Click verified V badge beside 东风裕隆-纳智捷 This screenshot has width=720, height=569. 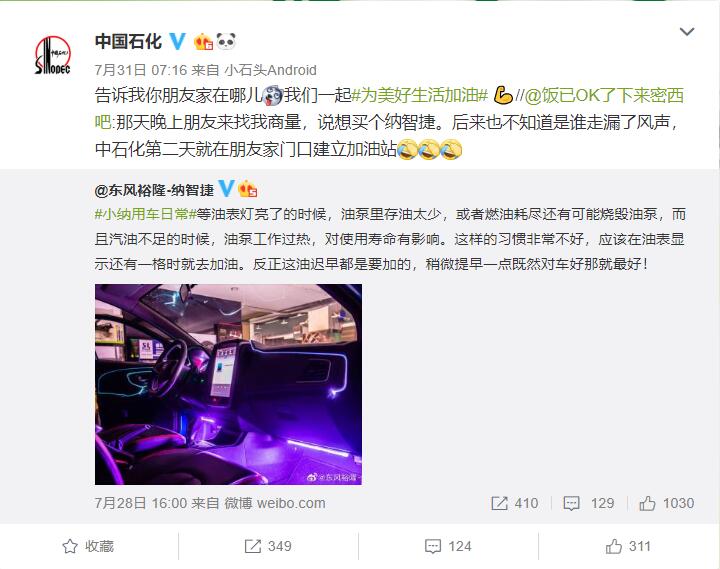[x=226, y=189]
